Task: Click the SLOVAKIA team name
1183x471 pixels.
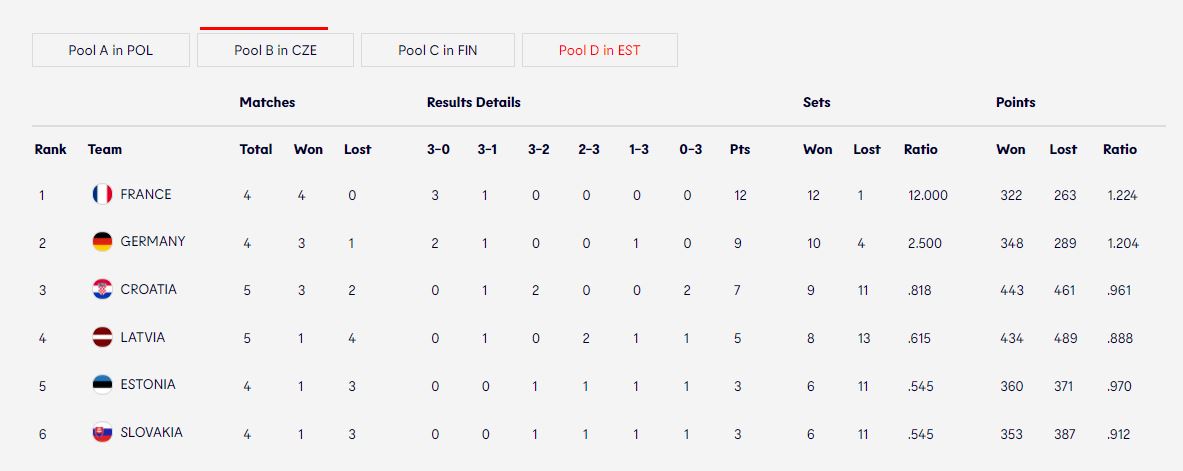Action: 152,433
